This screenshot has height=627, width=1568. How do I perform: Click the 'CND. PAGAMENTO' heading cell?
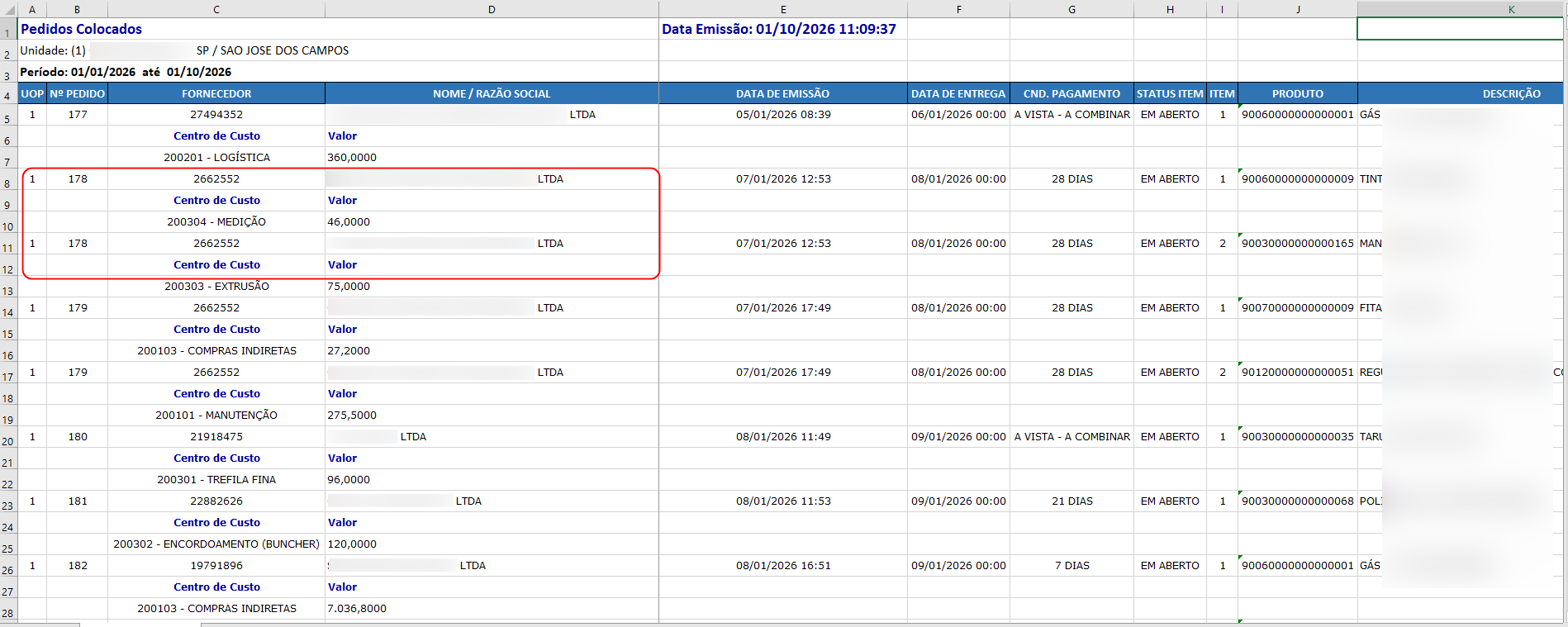(x=1071, y=93)
